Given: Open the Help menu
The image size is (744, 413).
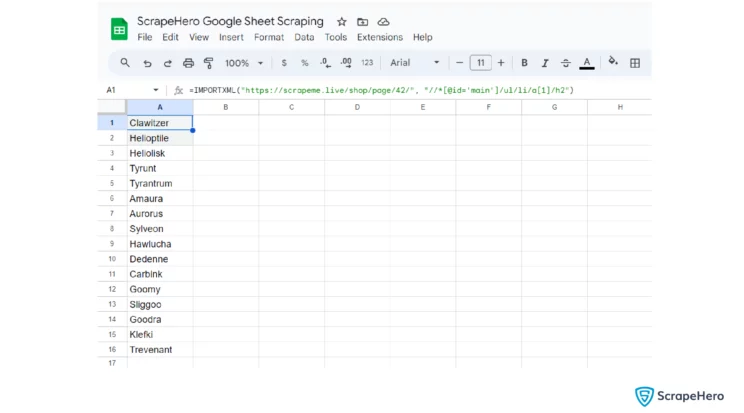Looking at the screenshot, I should pos(422,37).
